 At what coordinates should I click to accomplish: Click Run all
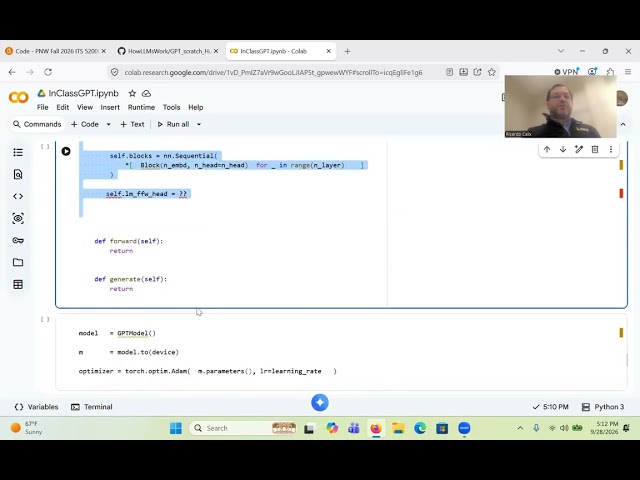173,124
